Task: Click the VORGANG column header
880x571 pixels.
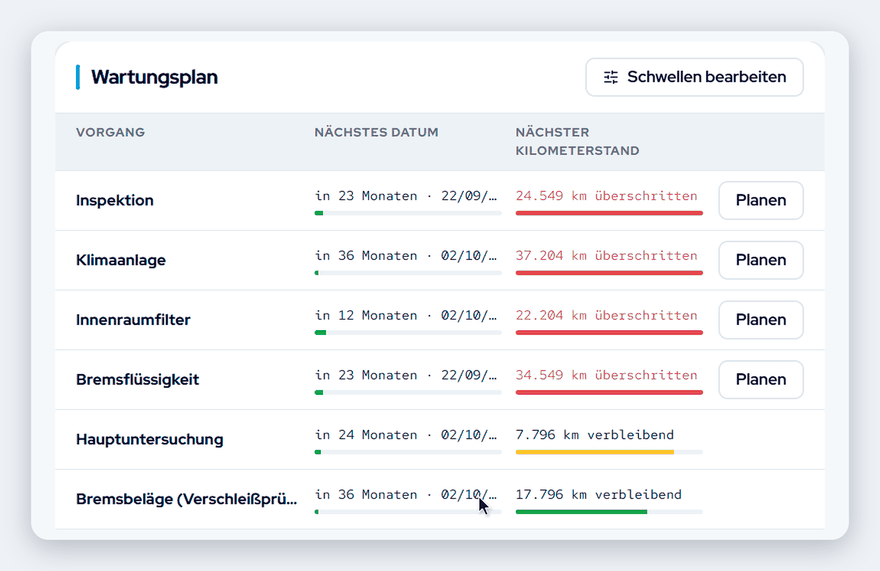Action: tap(111, 133)
